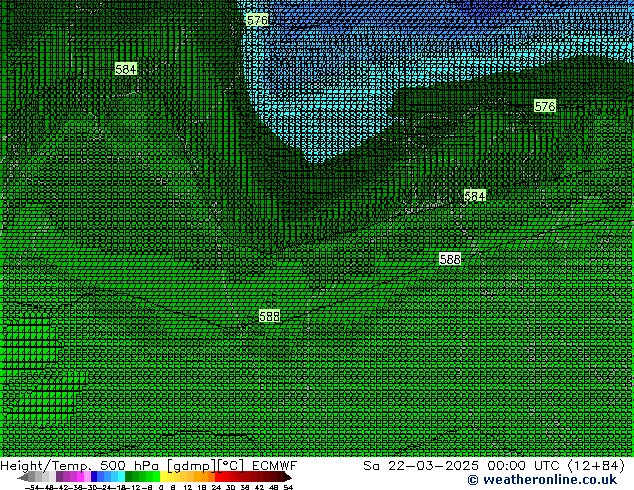634x490 pixels.
Task: Click the white 588 contour label
Action: 450,259
